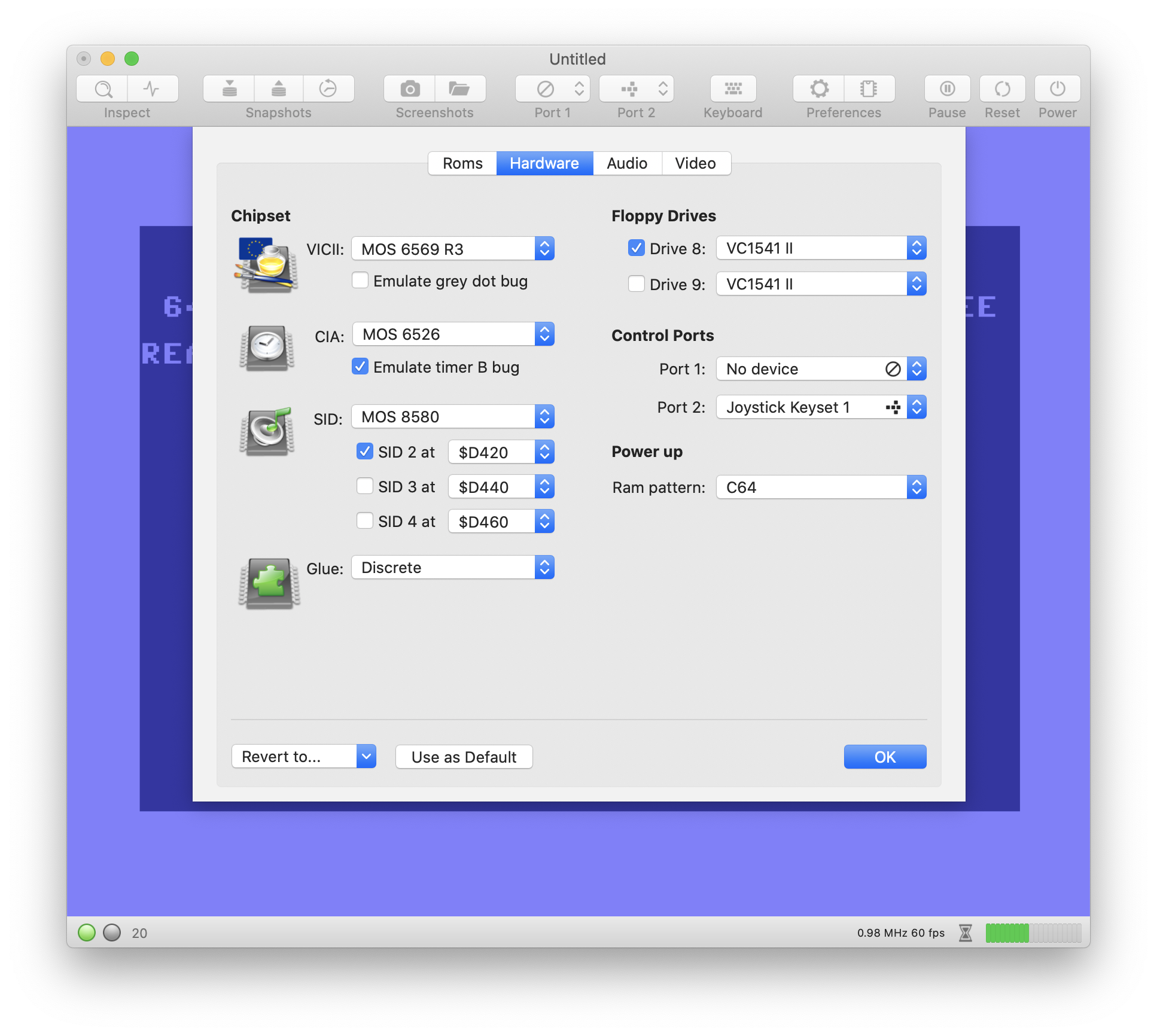Open the CIA model dropdown
Screen dimensions: 1157x1036
point(453,334)
